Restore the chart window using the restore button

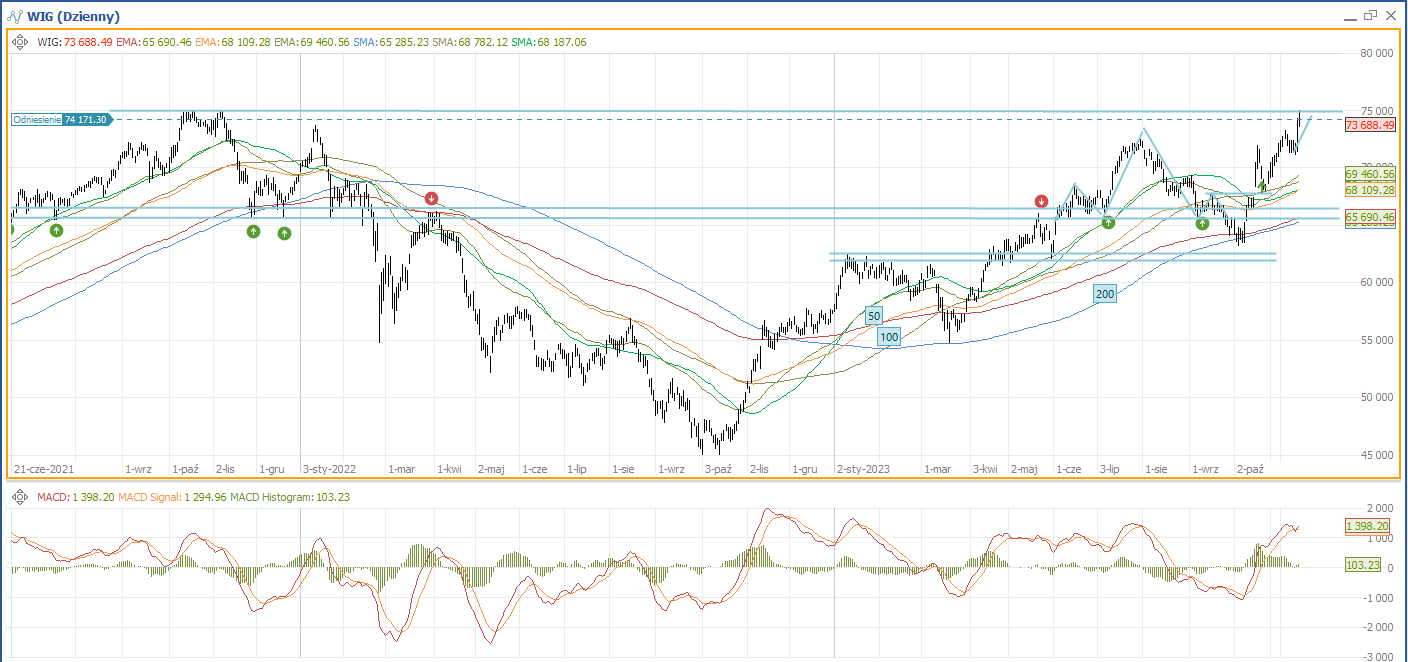click(1369, 16)
